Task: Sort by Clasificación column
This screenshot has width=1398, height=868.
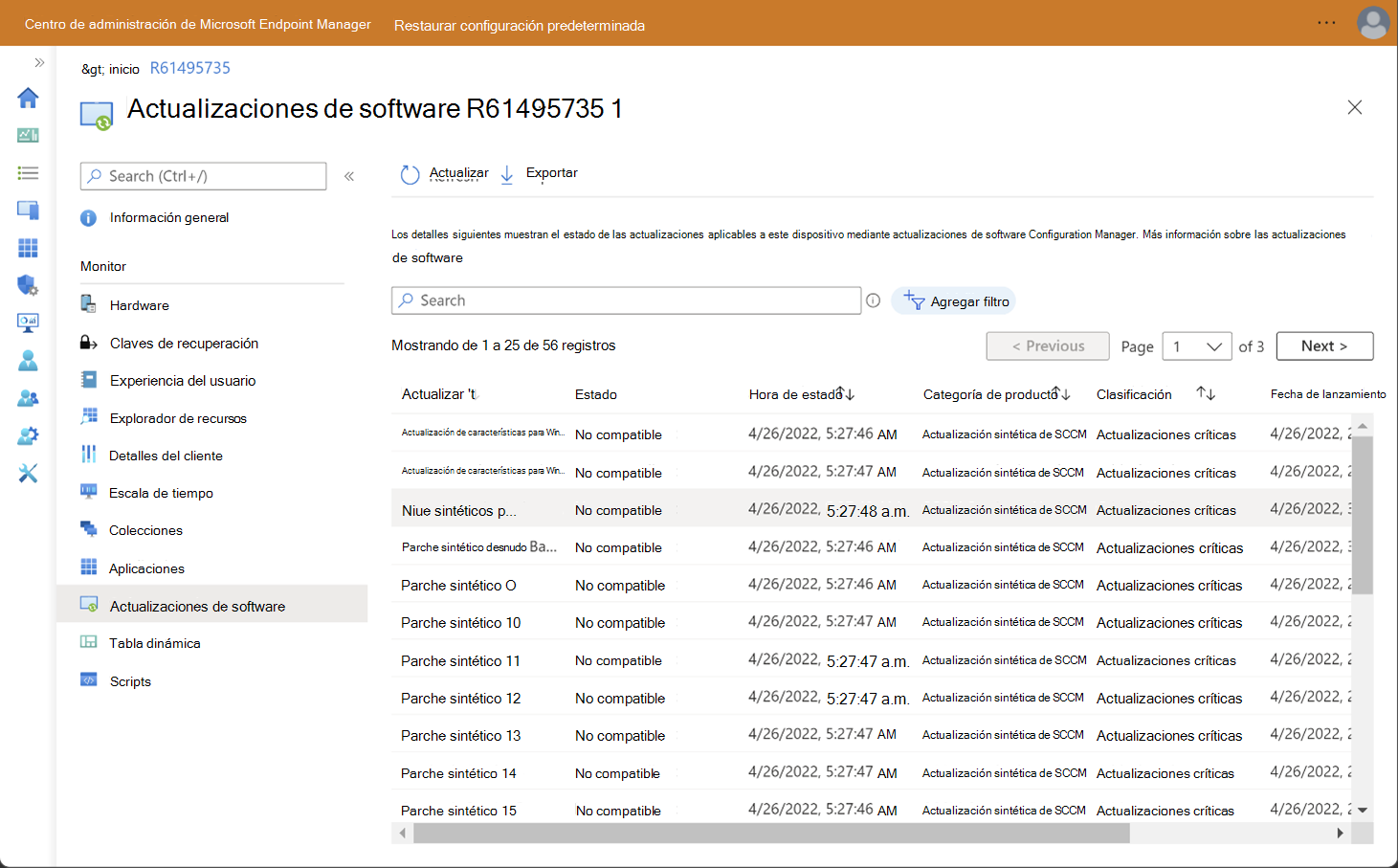Action: coord(1156,394)
